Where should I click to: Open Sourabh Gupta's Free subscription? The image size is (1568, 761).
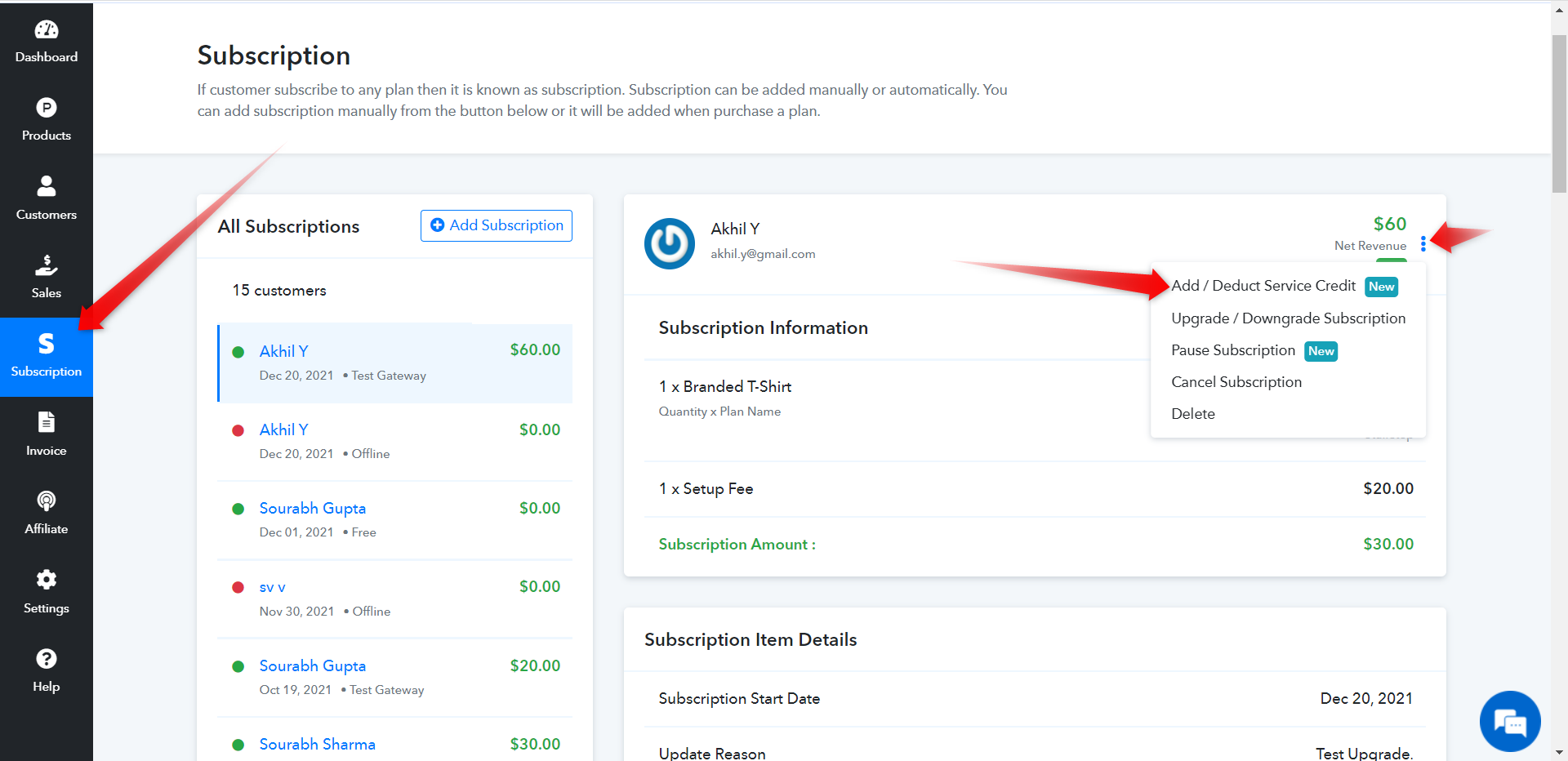click(395, 520)
